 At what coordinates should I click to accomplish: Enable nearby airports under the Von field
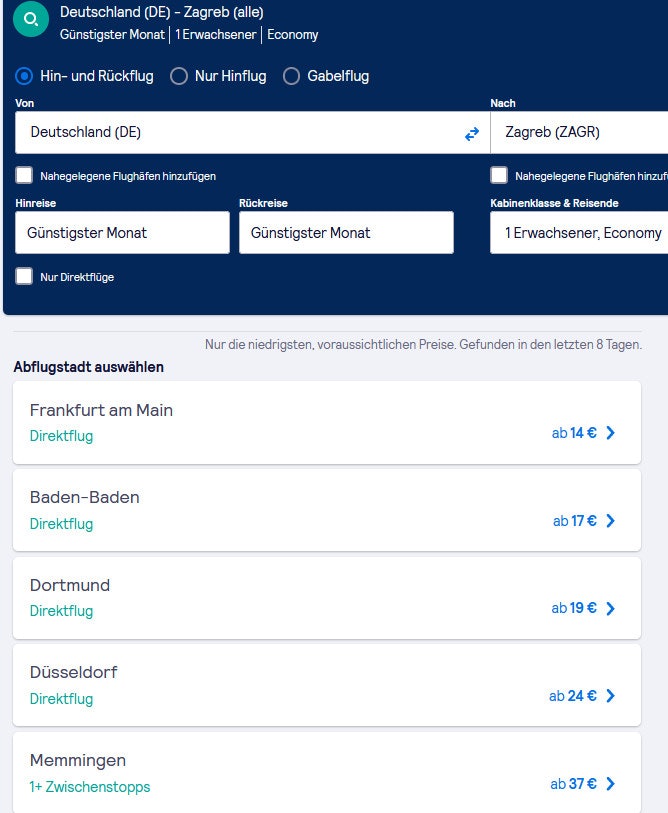(25, 176)
